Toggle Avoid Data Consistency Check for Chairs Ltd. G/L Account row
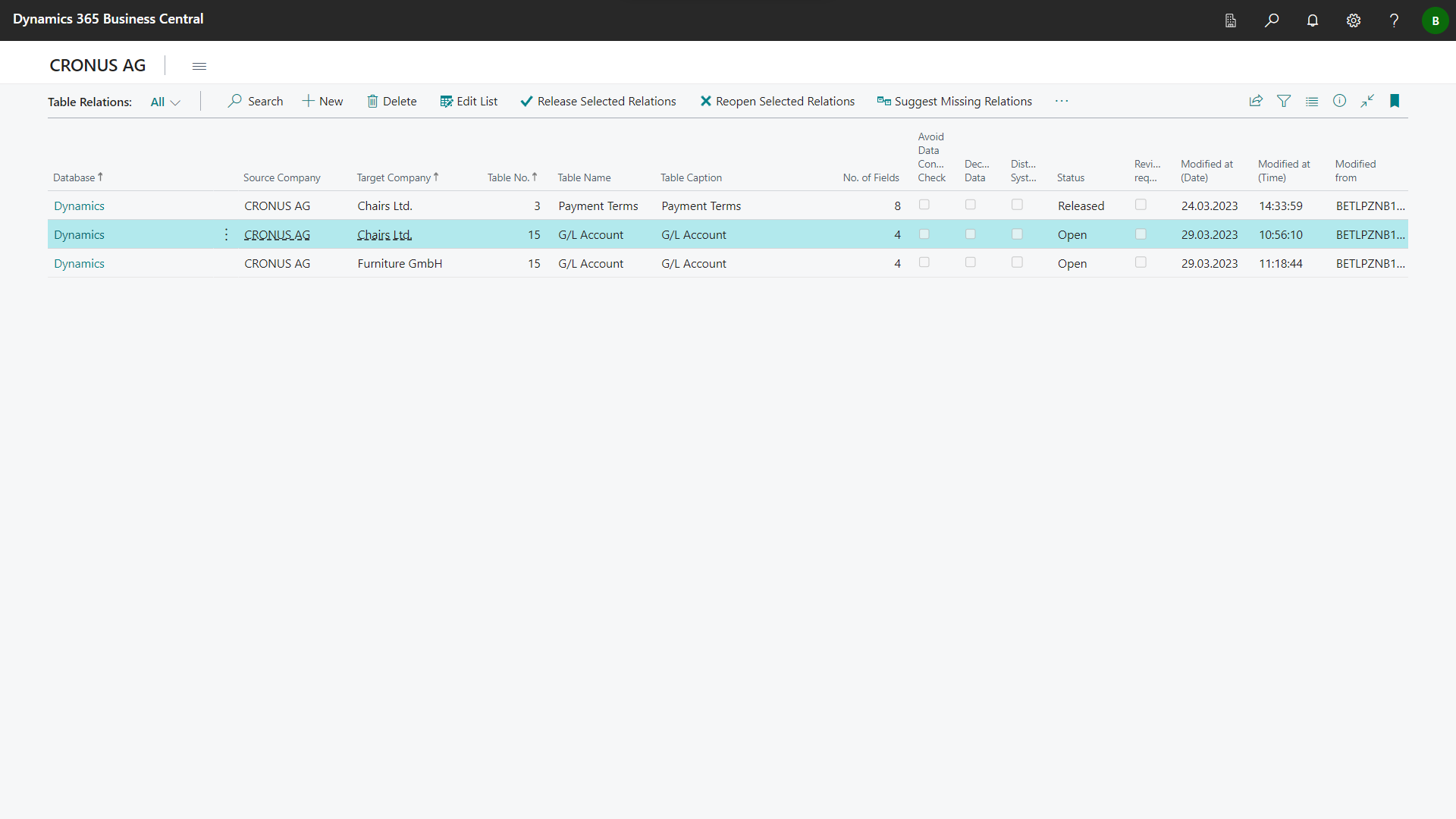Viewport: 1456px width, 819px height. click(x=924, y=234)
